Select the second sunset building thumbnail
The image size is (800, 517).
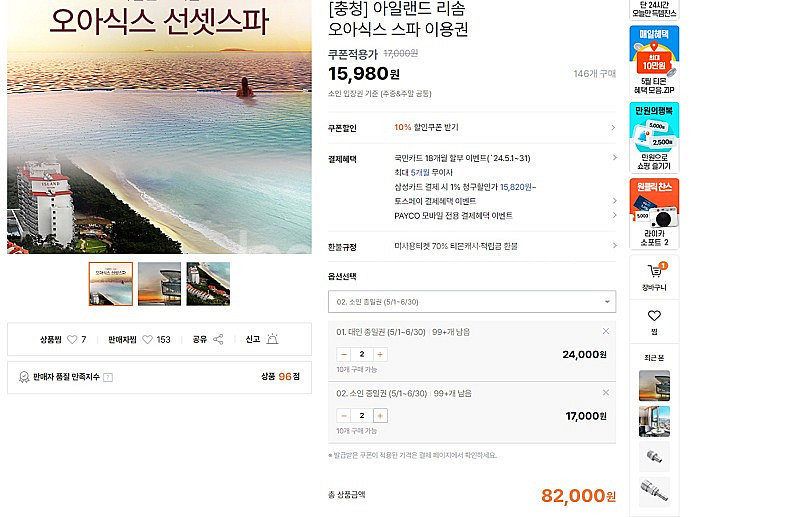tap(159, 284)
